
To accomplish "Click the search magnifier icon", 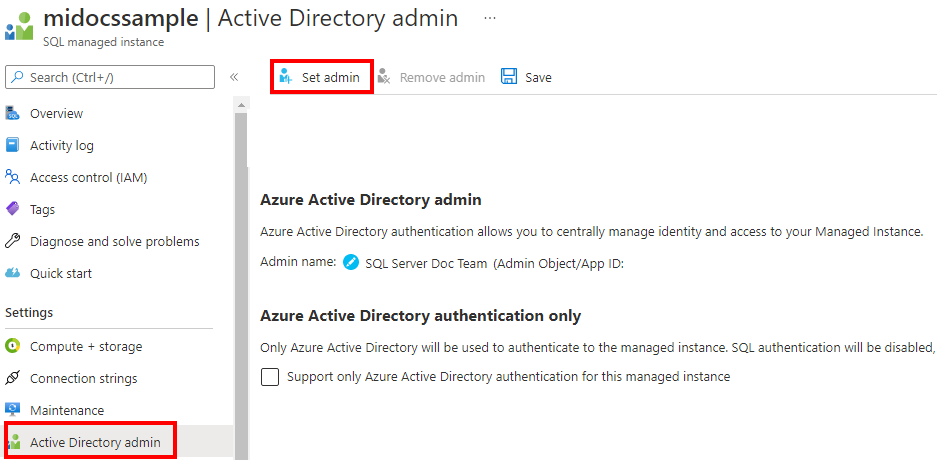I will coord(18,77).
